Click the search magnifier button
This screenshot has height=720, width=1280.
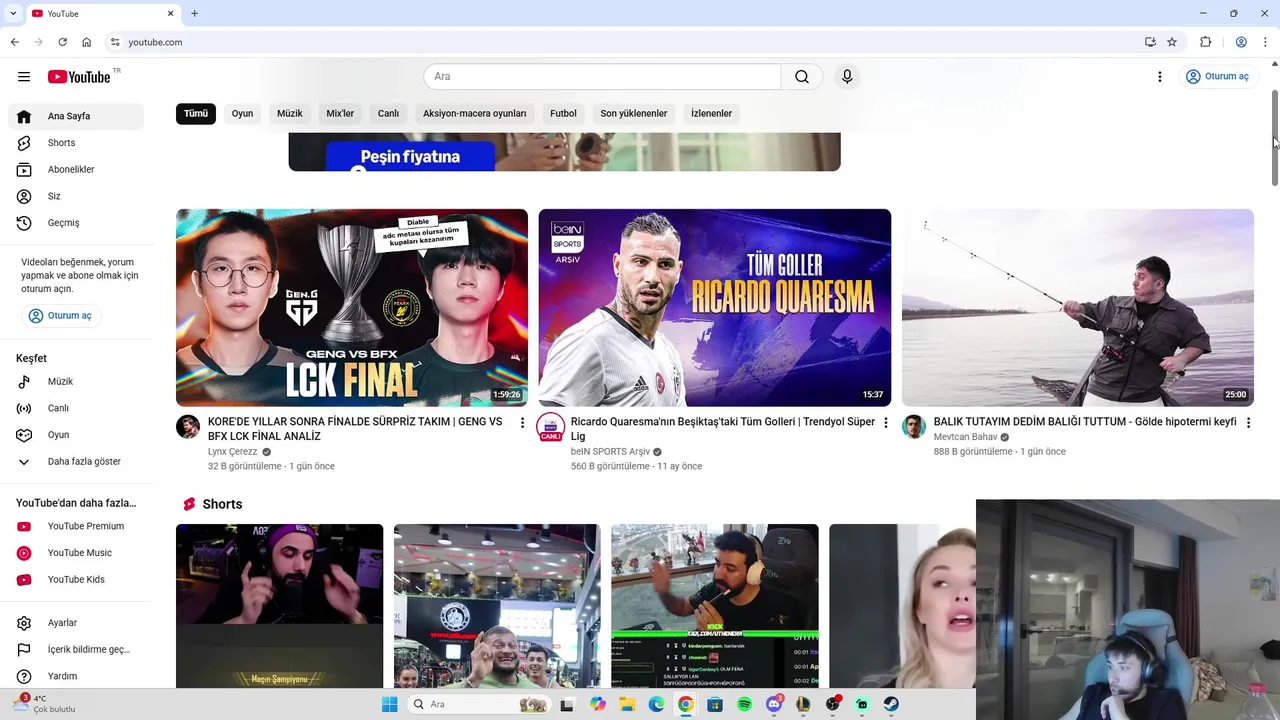click(802, 77)
